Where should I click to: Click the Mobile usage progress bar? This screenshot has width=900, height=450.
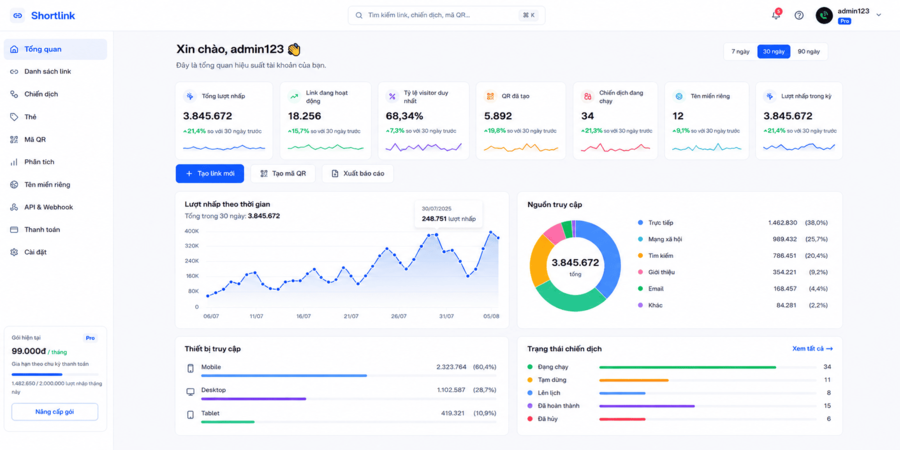(349, 375)
